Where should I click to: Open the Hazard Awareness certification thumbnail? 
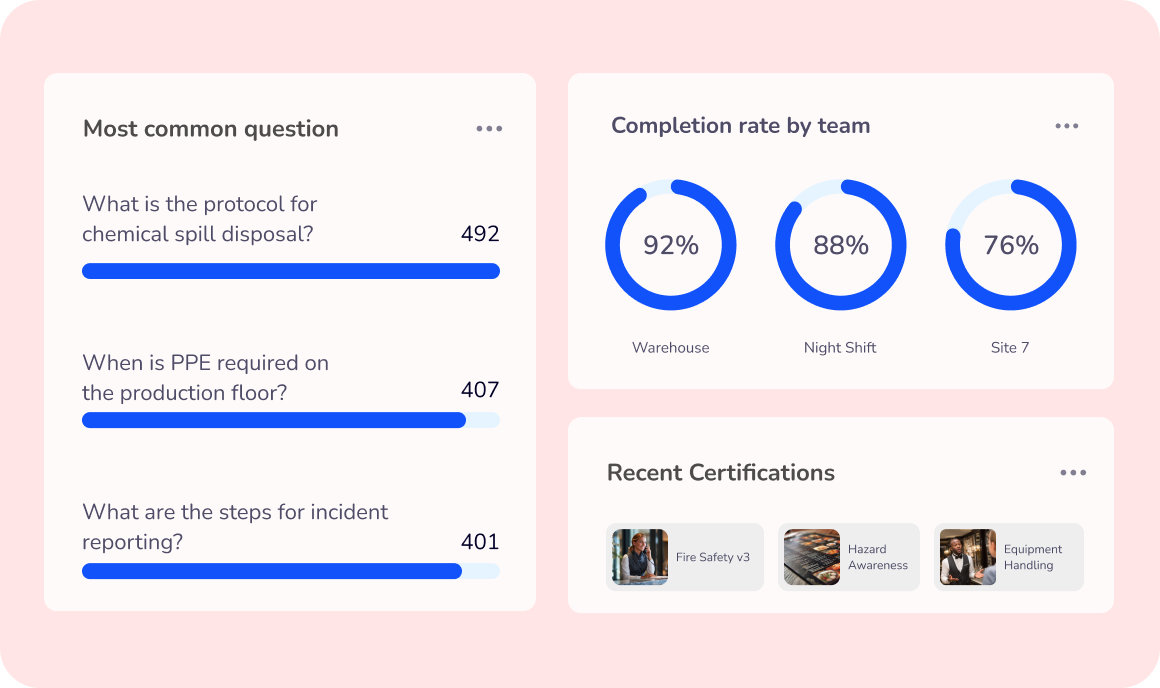[x=812, y=557]
